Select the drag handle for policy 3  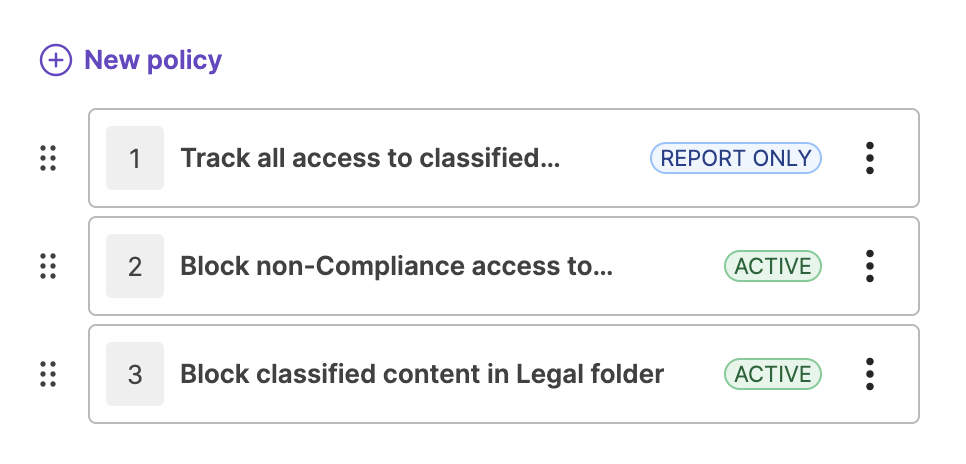(47, 374)
